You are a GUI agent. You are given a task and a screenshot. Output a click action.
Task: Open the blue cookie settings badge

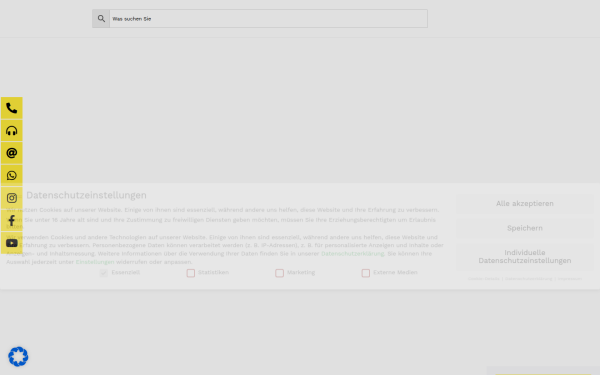coord(18,357)
